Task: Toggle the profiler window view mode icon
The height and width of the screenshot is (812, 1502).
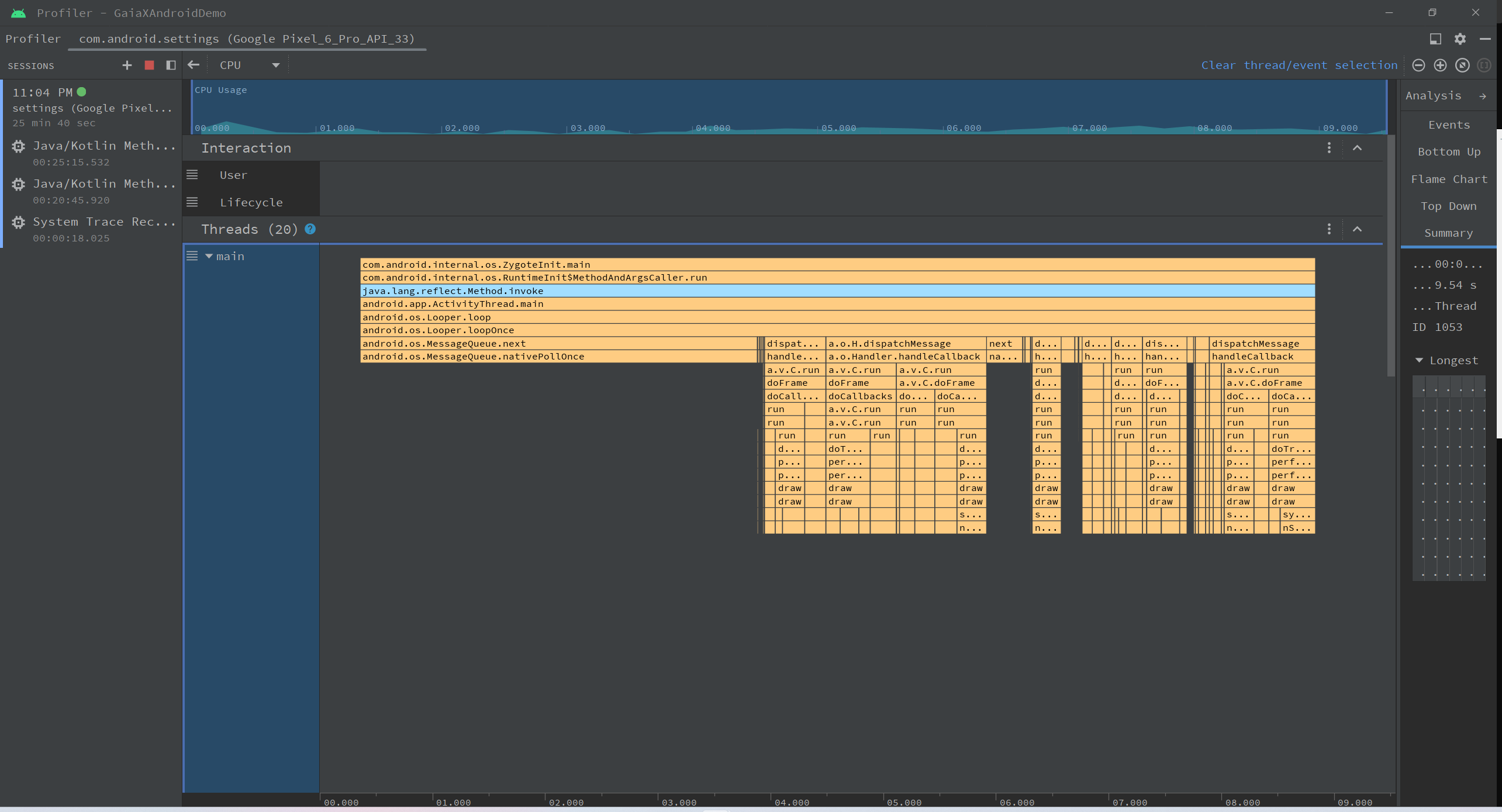Action: 1435,39
